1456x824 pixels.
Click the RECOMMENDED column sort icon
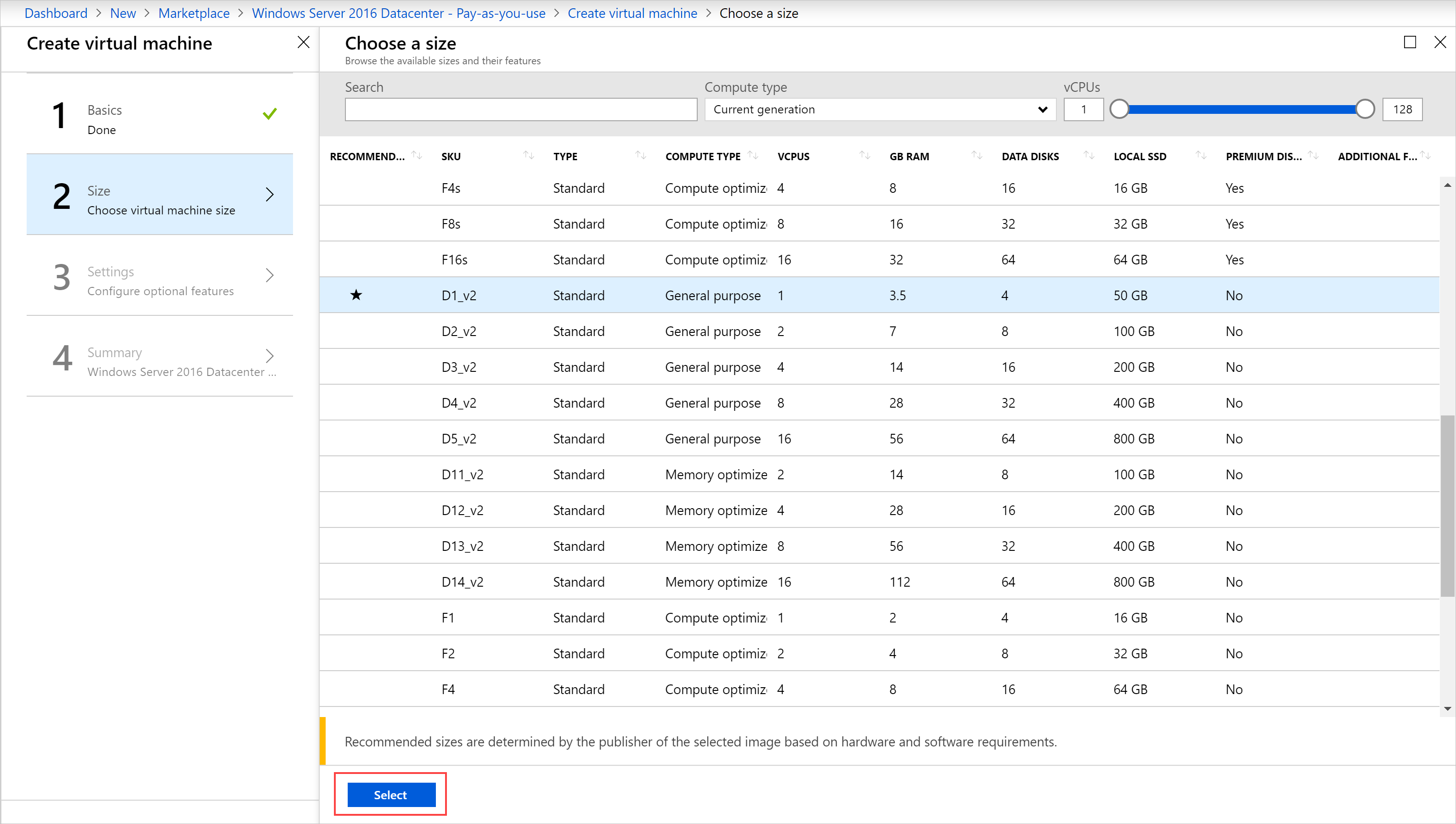416,156
